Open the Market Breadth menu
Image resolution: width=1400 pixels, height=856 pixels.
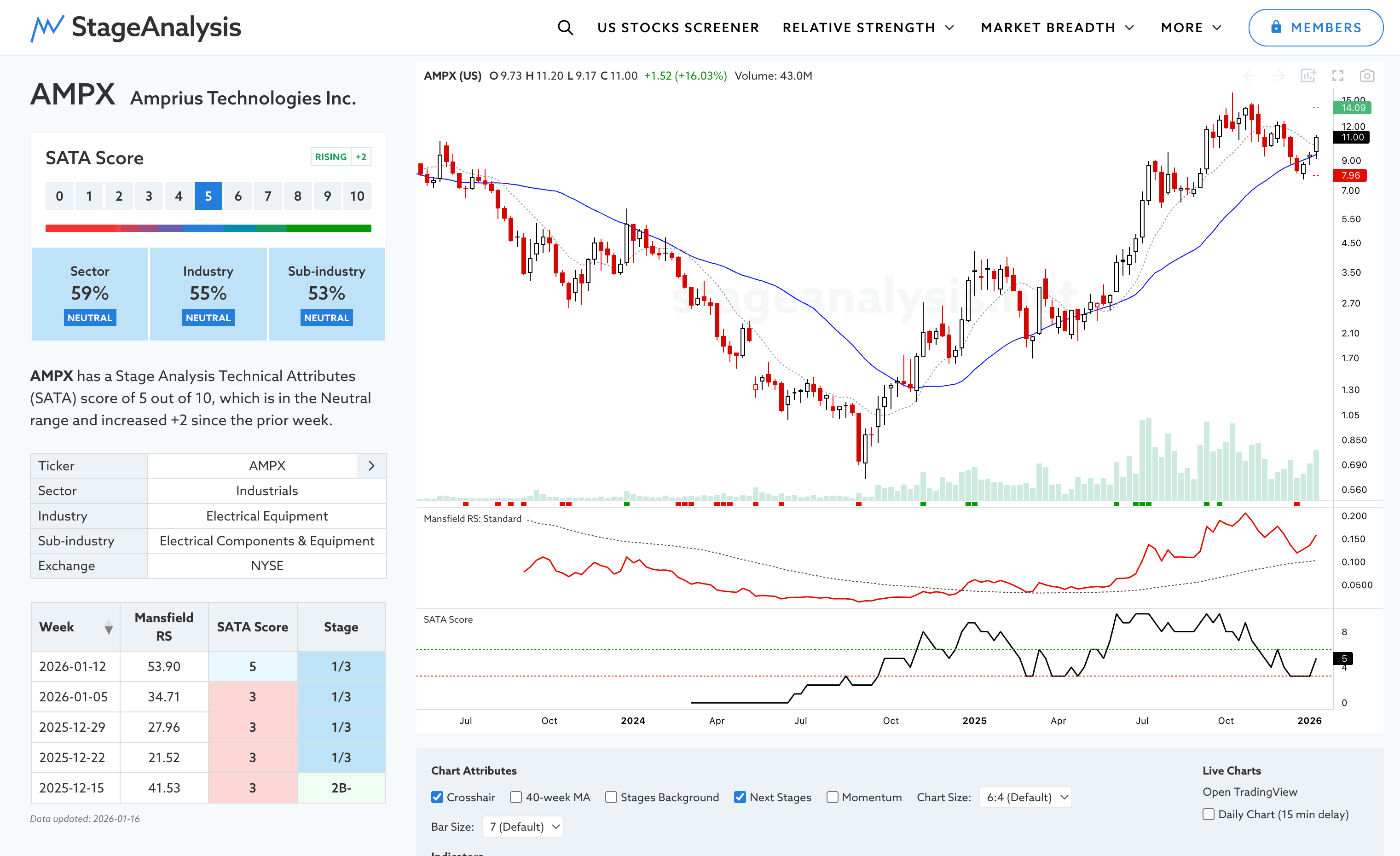(x=1057, y=27)
